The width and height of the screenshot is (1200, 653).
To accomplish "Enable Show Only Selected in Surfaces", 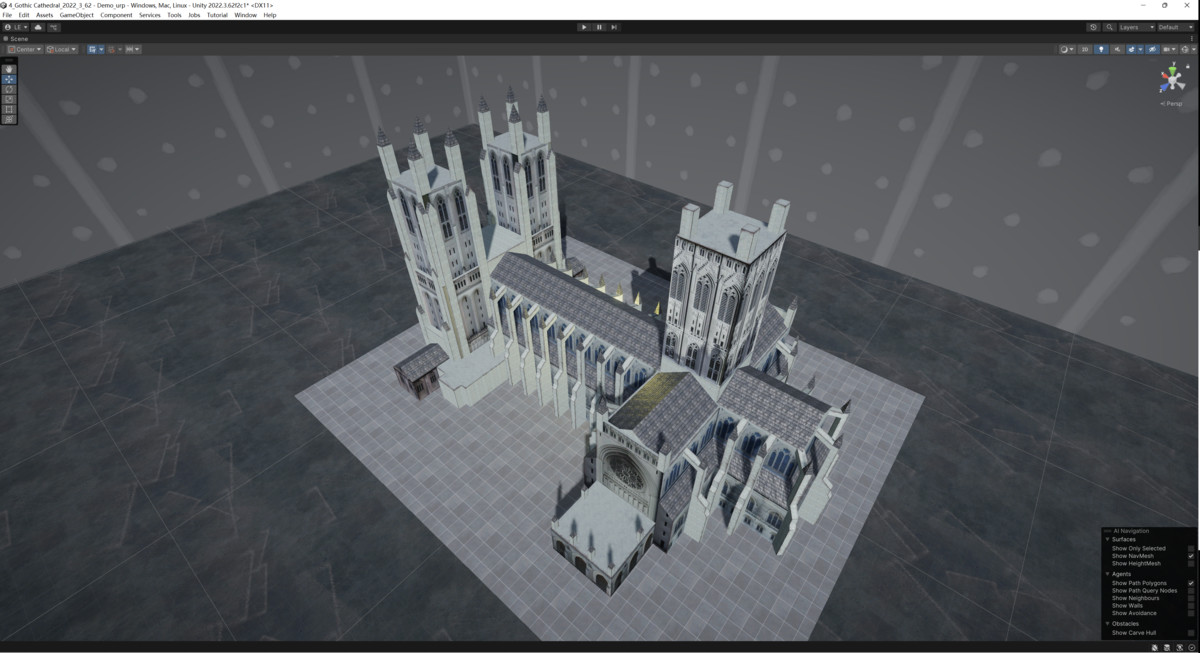I will coord(1191,548).
